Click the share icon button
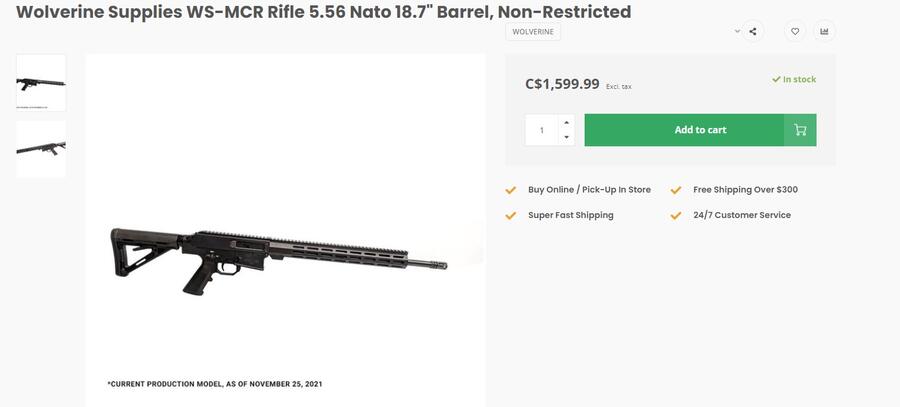Viewport: 900px width, 407px height. pos(753,31)
